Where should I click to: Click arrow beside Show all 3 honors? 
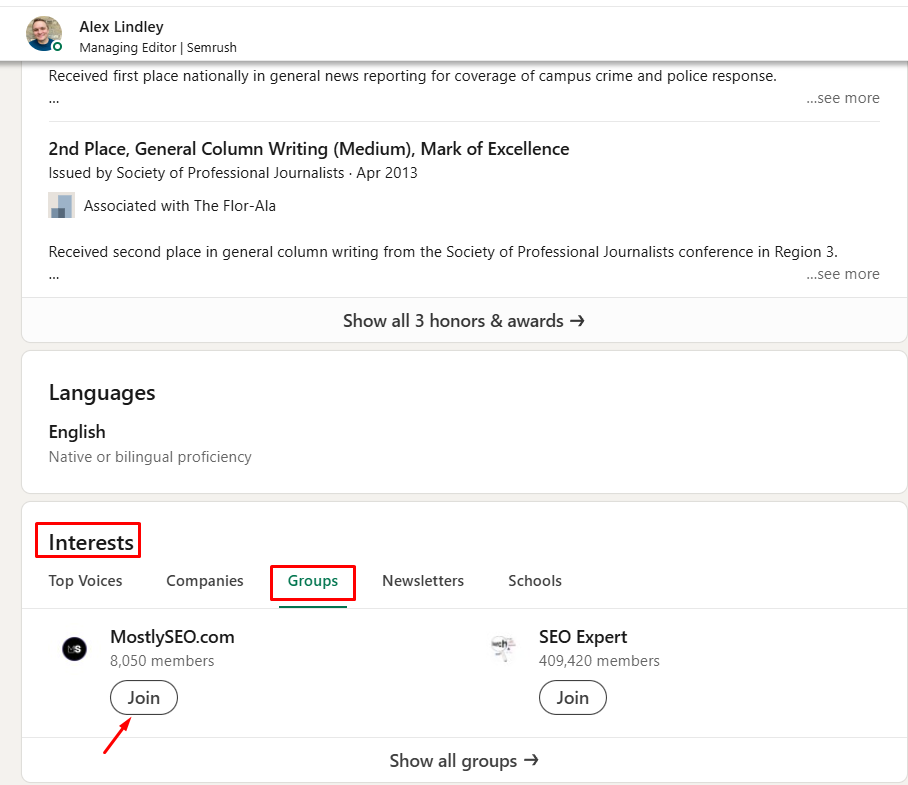click(x=577, y=320)
